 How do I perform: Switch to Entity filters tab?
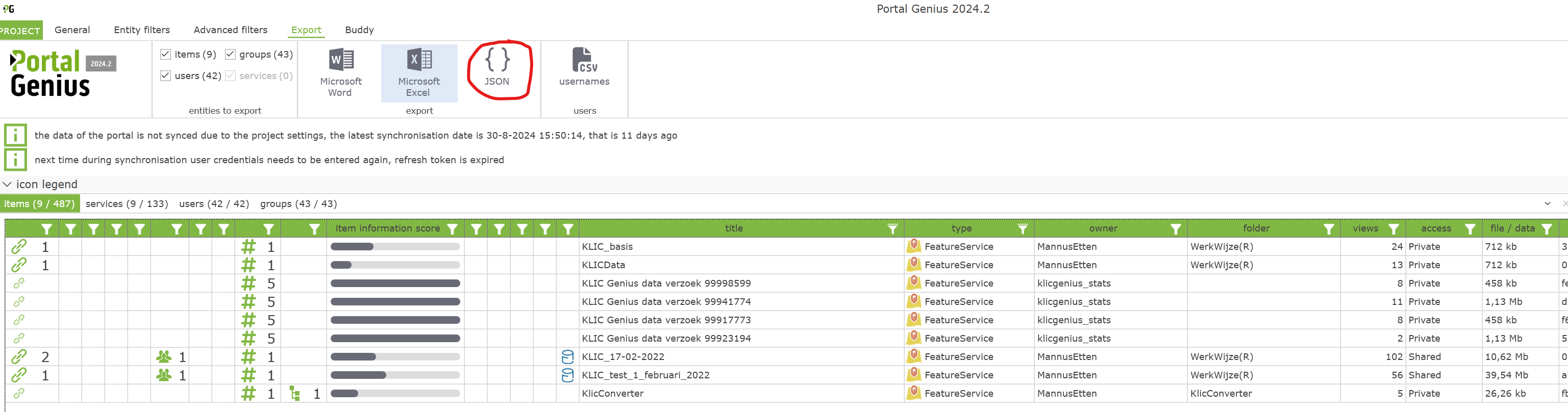tap(142, 30)
